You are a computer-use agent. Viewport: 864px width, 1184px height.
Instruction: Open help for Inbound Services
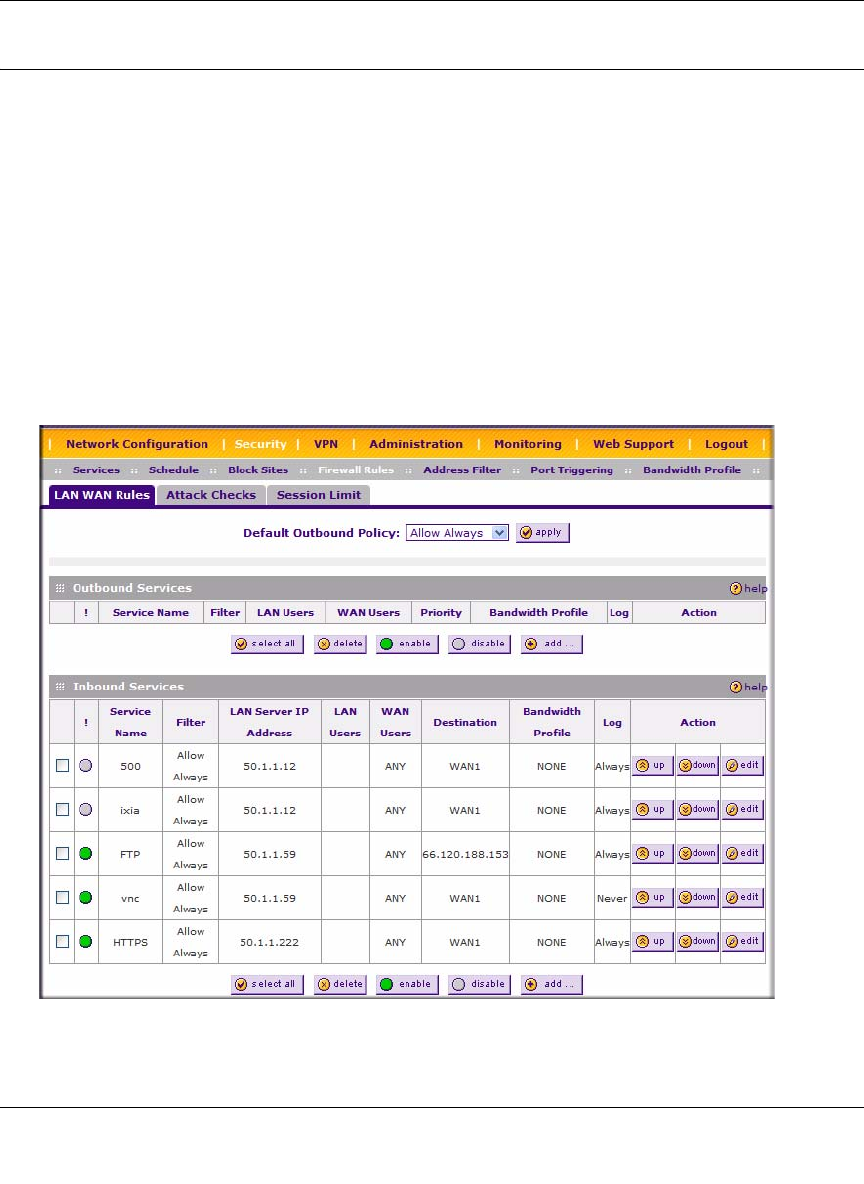[x=748, y=687]
